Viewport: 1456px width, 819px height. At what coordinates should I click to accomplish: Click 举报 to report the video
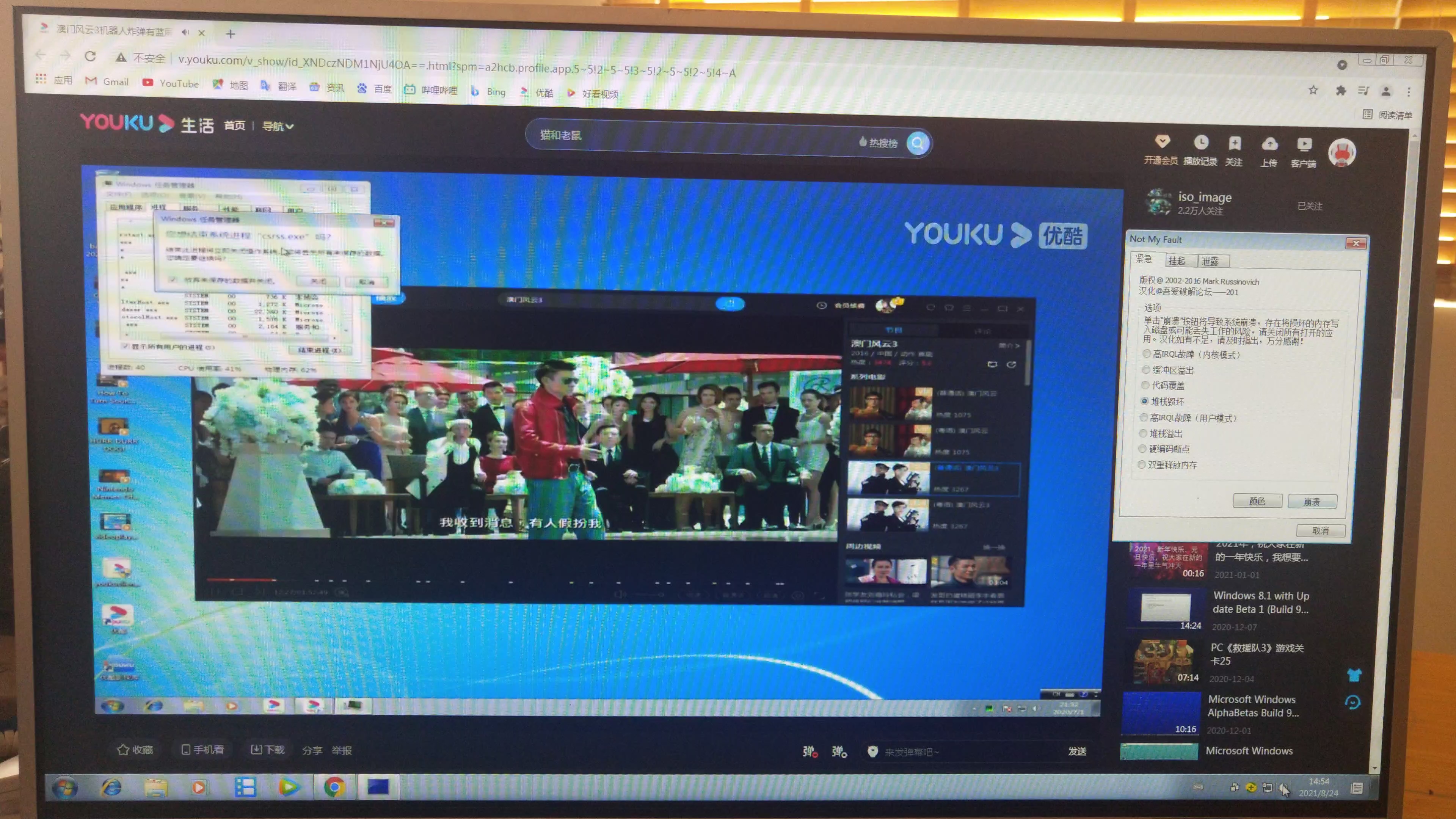pyautogui.click(x=341, y=750)
